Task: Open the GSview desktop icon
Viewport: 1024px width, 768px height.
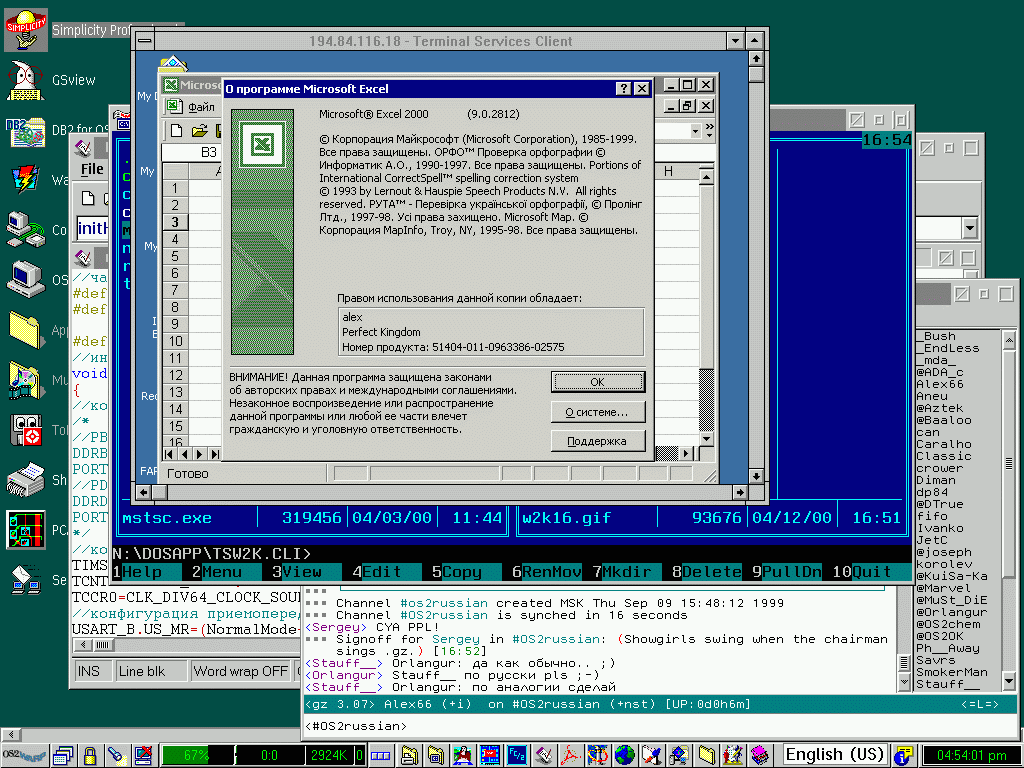Action: coord(25,80)
